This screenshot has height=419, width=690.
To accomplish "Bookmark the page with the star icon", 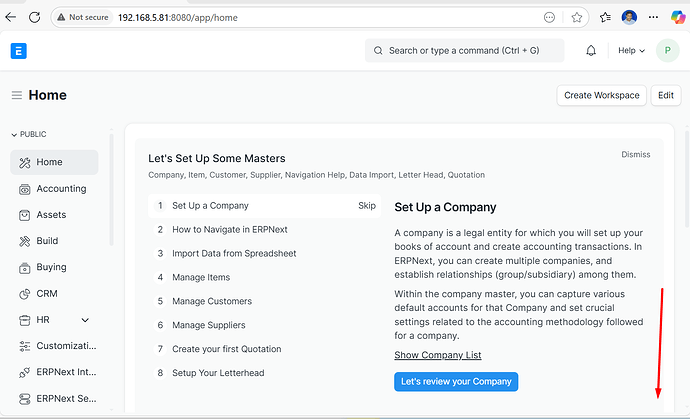I will (x=576, y=18).
